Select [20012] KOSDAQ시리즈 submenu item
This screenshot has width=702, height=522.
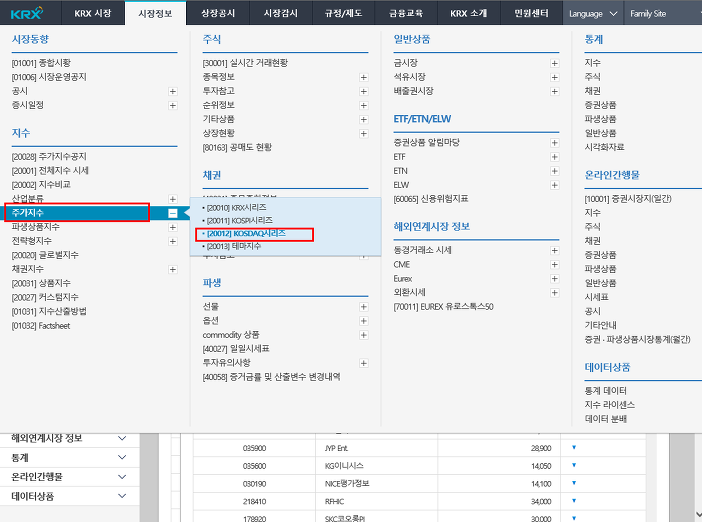[246, 233]
